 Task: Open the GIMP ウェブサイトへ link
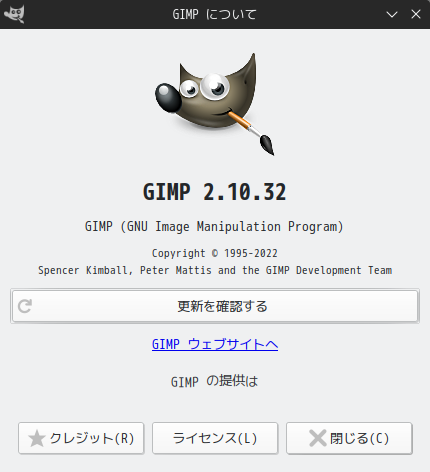[215, 344]
